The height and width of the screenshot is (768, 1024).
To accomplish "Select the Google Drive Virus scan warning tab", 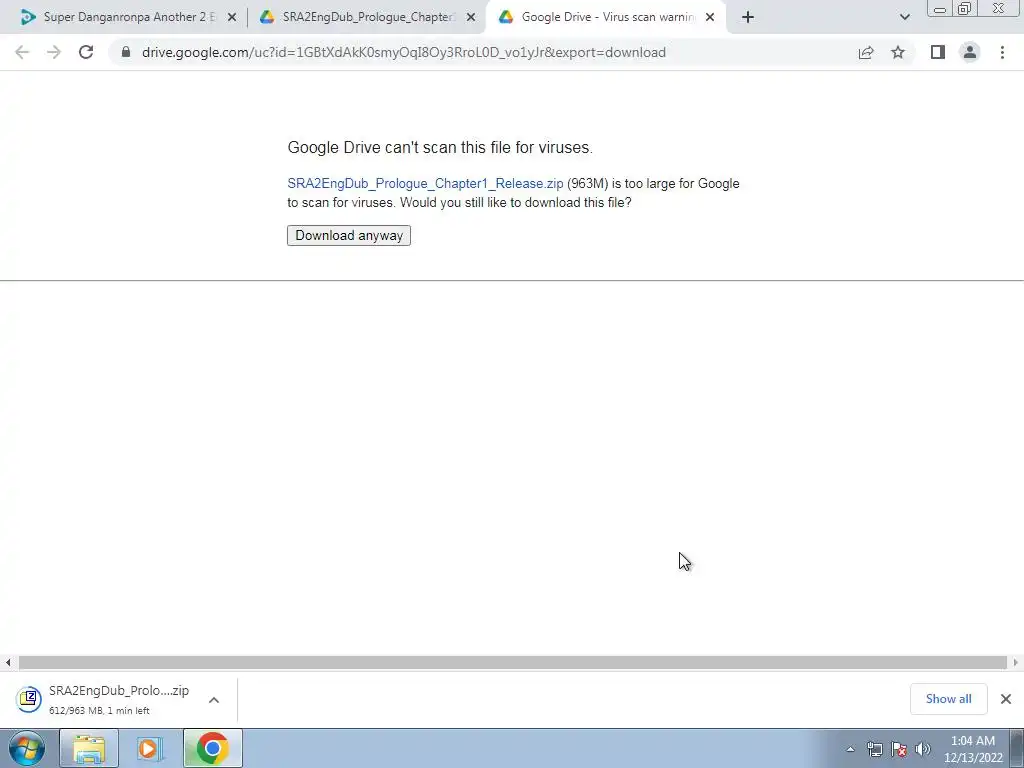I will [607, 17].
